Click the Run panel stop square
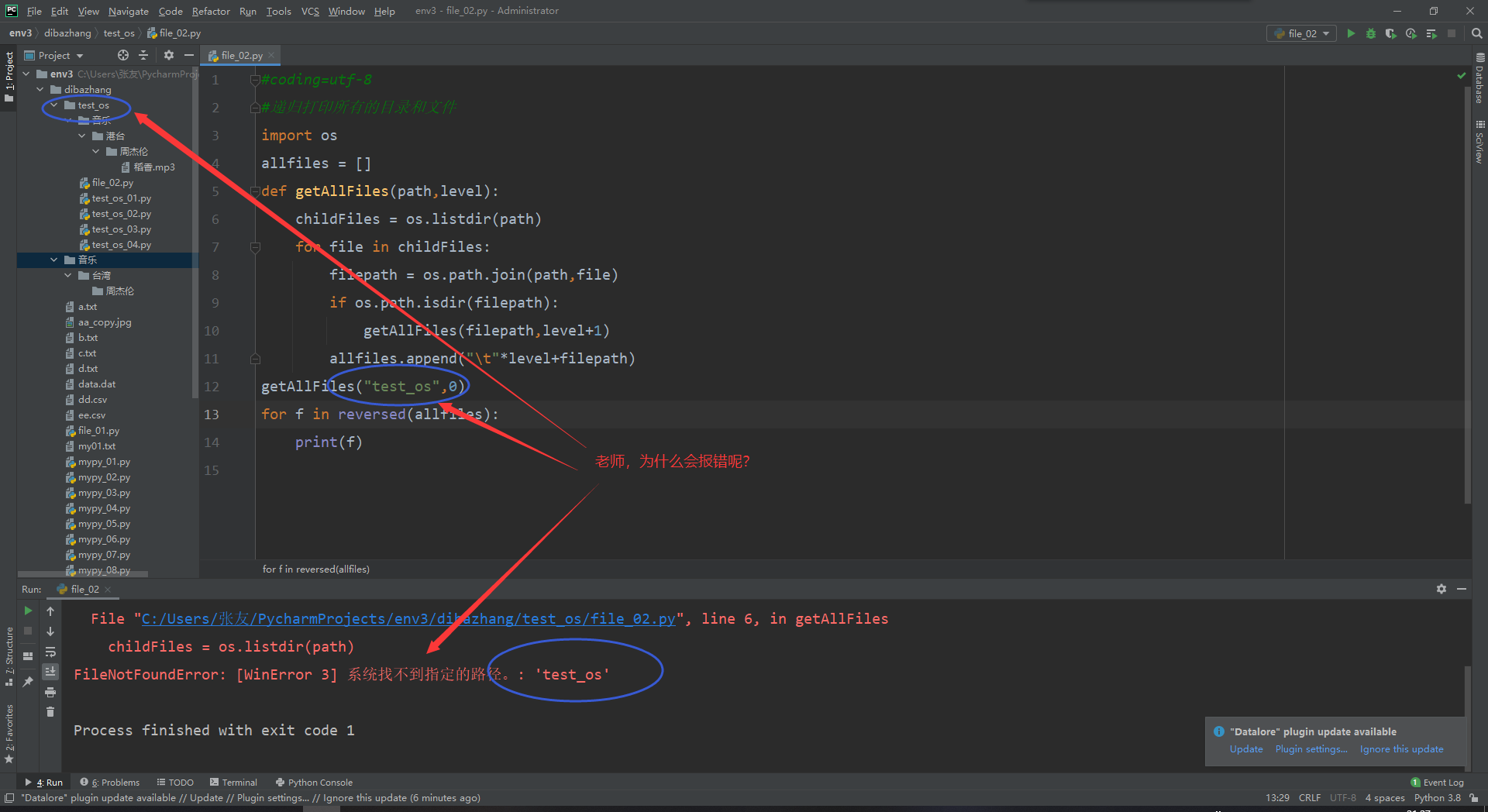The height and width of the screenshot is (812, 1488). pyautogui.click(x=29, y=631)
